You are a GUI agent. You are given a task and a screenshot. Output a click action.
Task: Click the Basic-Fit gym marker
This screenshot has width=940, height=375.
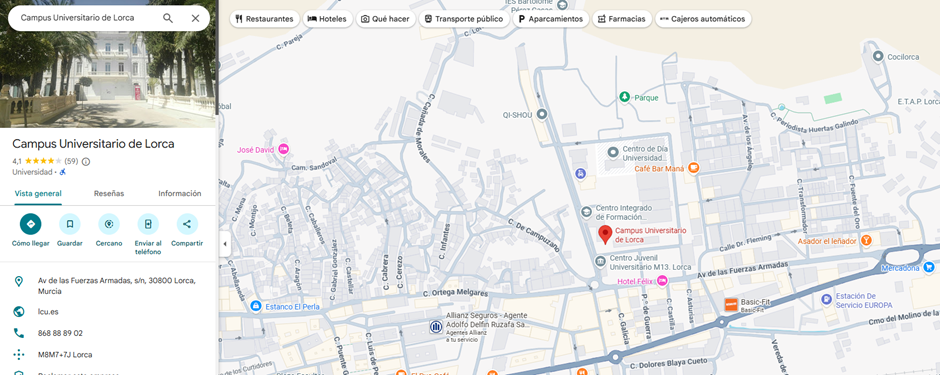point(730,304)
